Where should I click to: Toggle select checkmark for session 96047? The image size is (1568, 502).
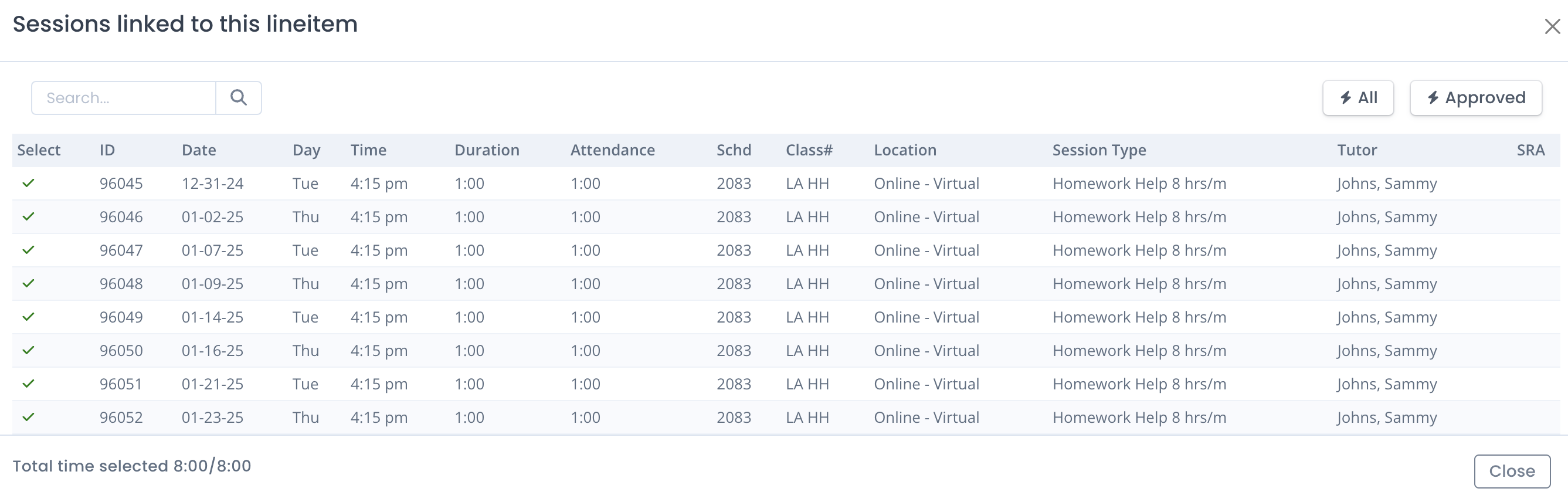click(28, 250)
